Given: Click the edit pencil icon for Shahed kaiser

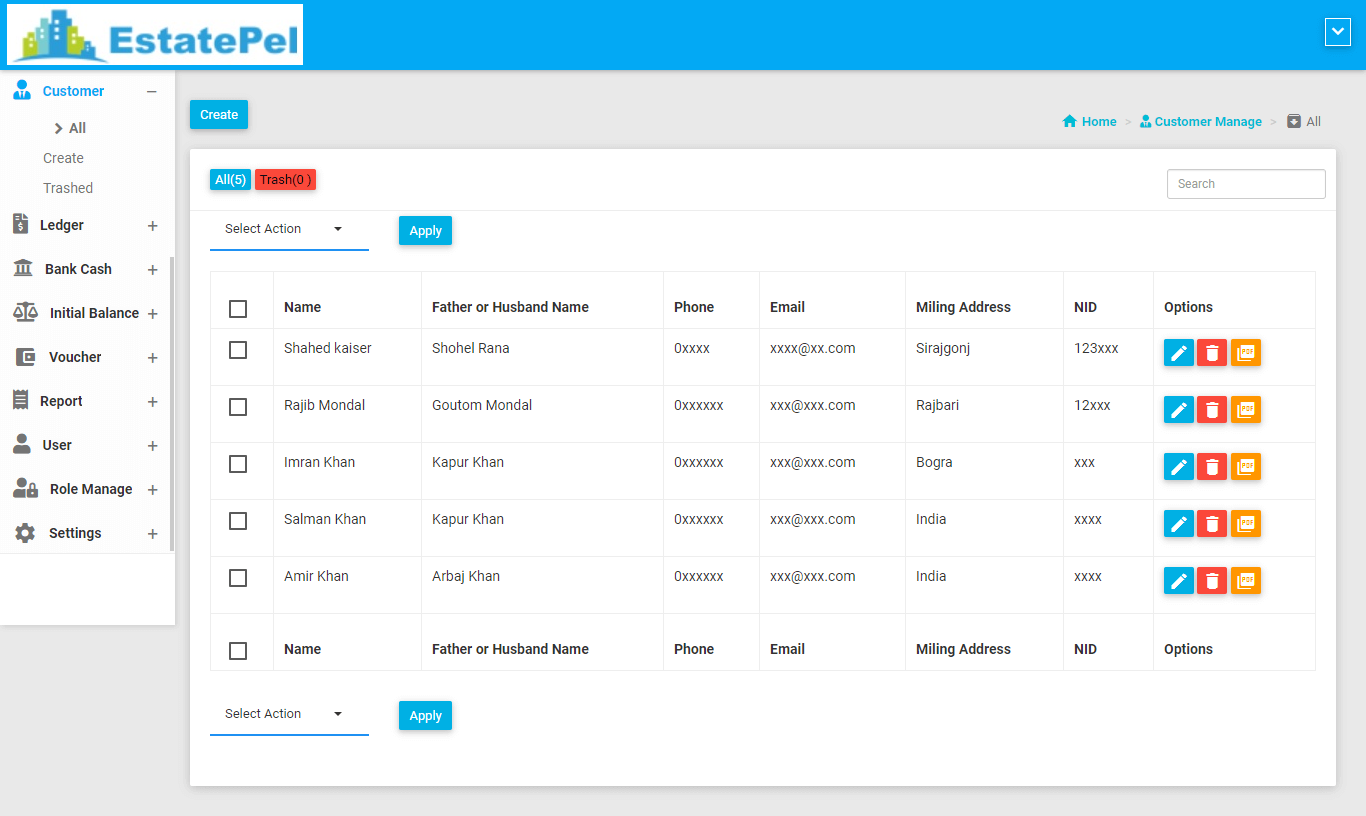Looking at the screenshot, I should 1178,353.
